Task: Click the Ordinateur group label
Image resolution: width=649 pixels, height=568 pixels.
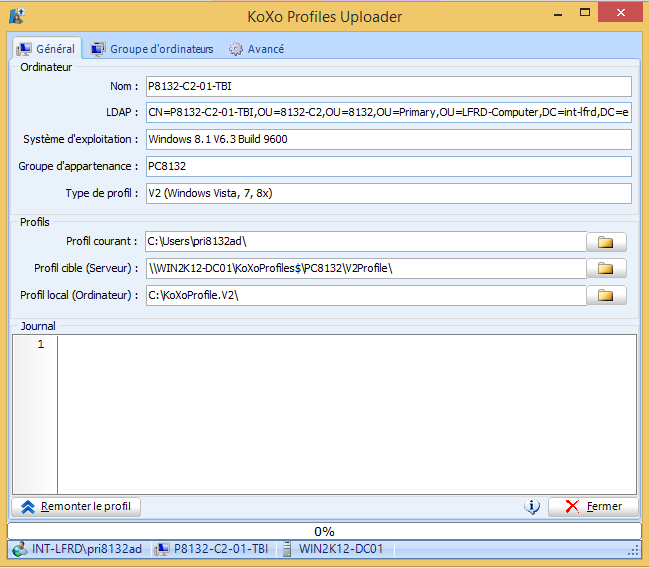Action: click(x=46, y=67)
